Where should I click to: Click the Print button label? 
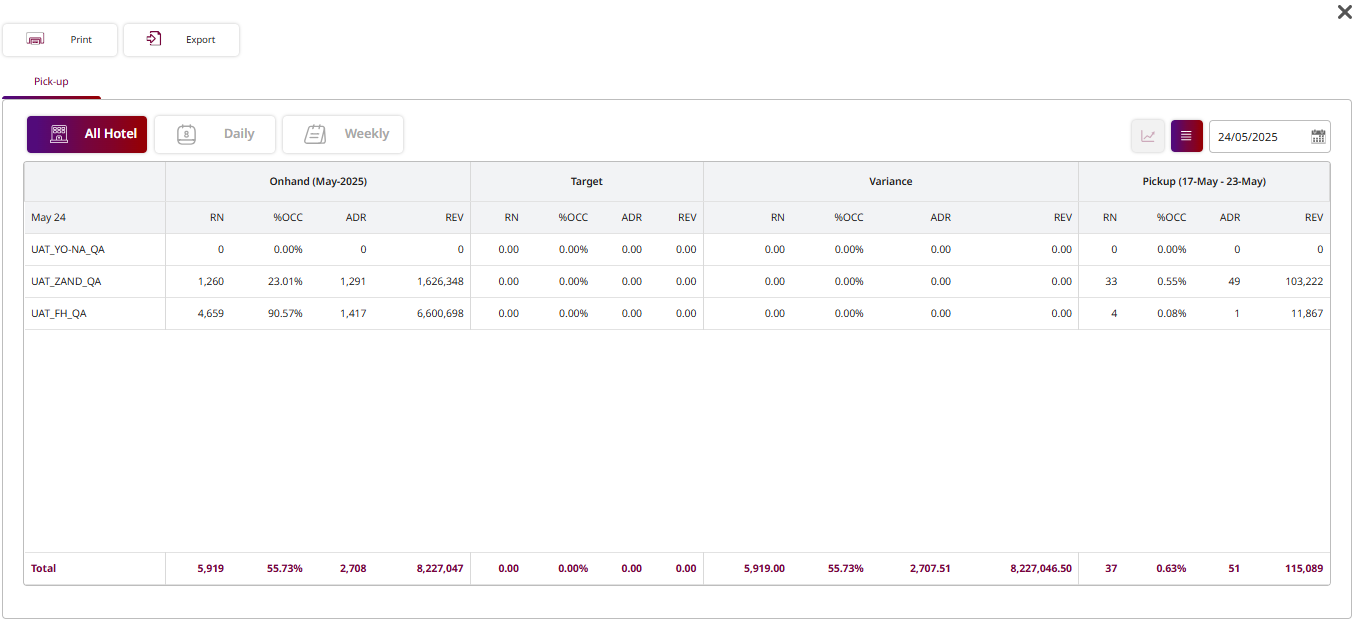pyautogui.click(x=81, y=40)
